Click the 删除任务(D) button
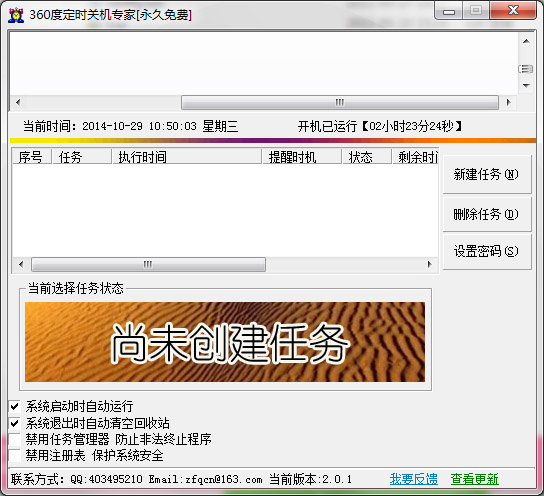This screenshot has width=544, height=496. click(x=486, y=214)
